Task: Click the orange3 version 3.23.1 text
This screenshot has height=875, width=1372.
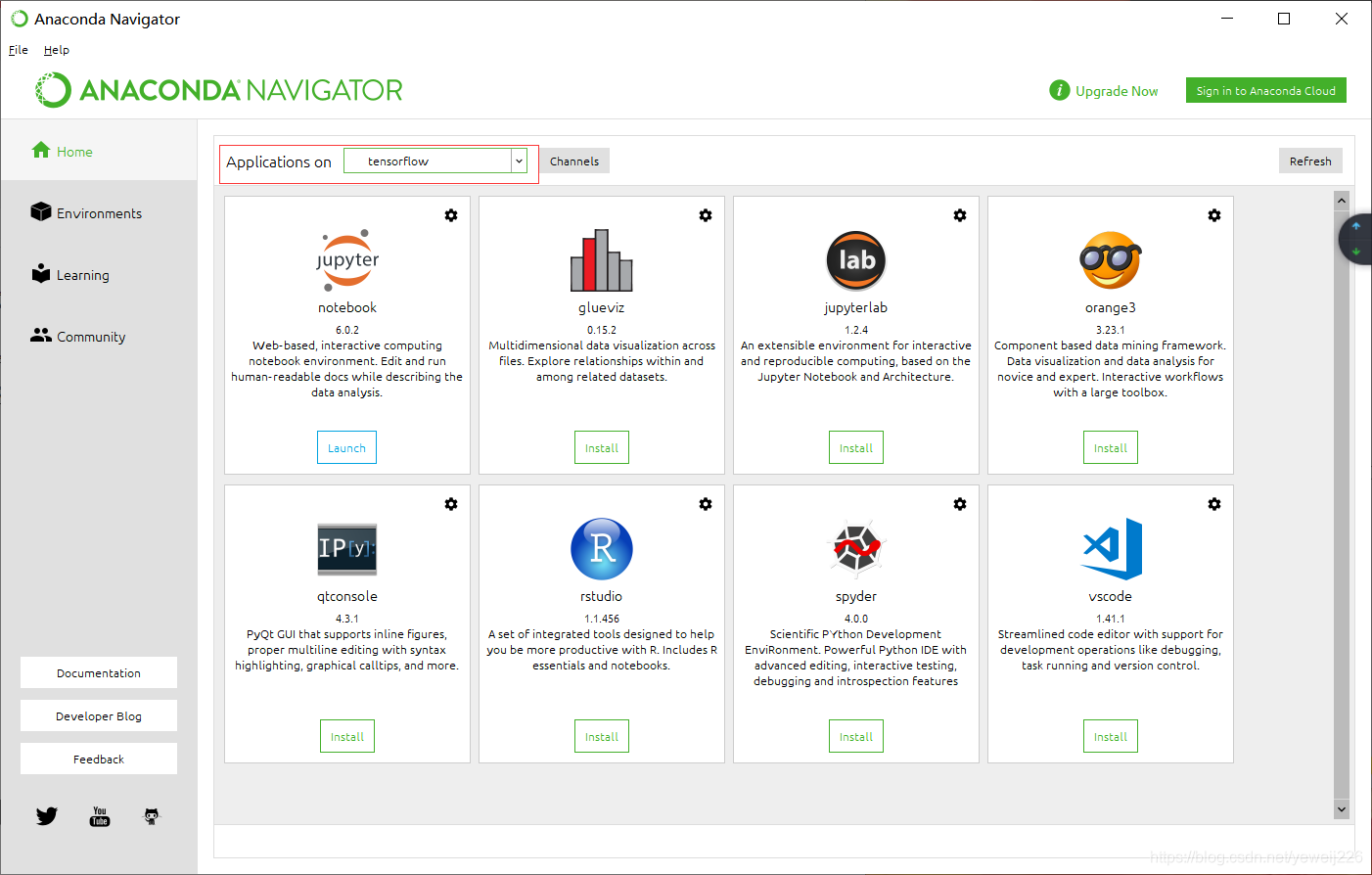Action: click(x=1111, y=330)
